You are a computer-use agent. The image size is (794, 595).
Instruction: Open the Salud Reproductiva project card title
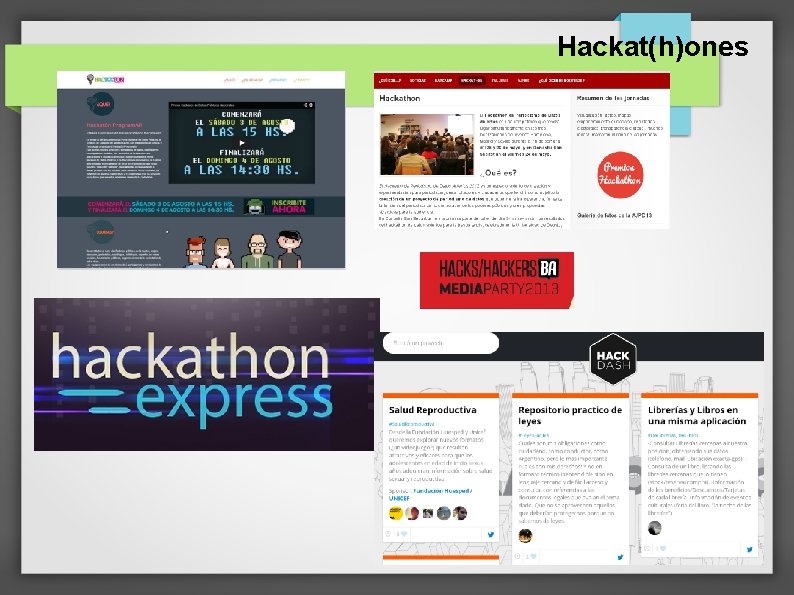(432, 410)
